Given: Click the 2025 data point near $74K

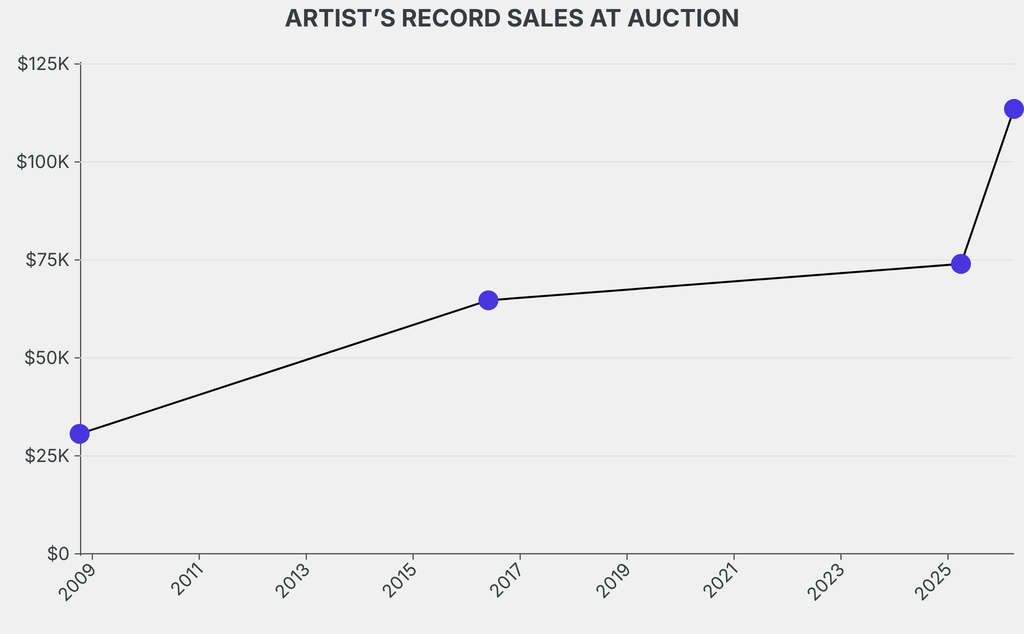Looking at the screenshot, I should pyautogui.click(x=961, y=264).
